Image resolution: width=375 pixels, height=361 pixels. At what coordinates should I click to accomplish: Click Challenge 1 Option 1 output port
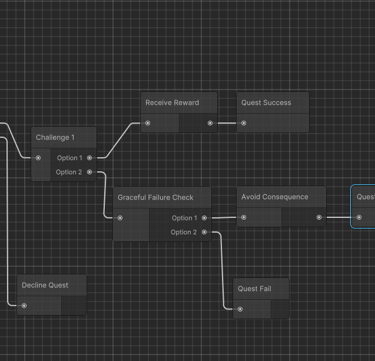coord(89,158)
